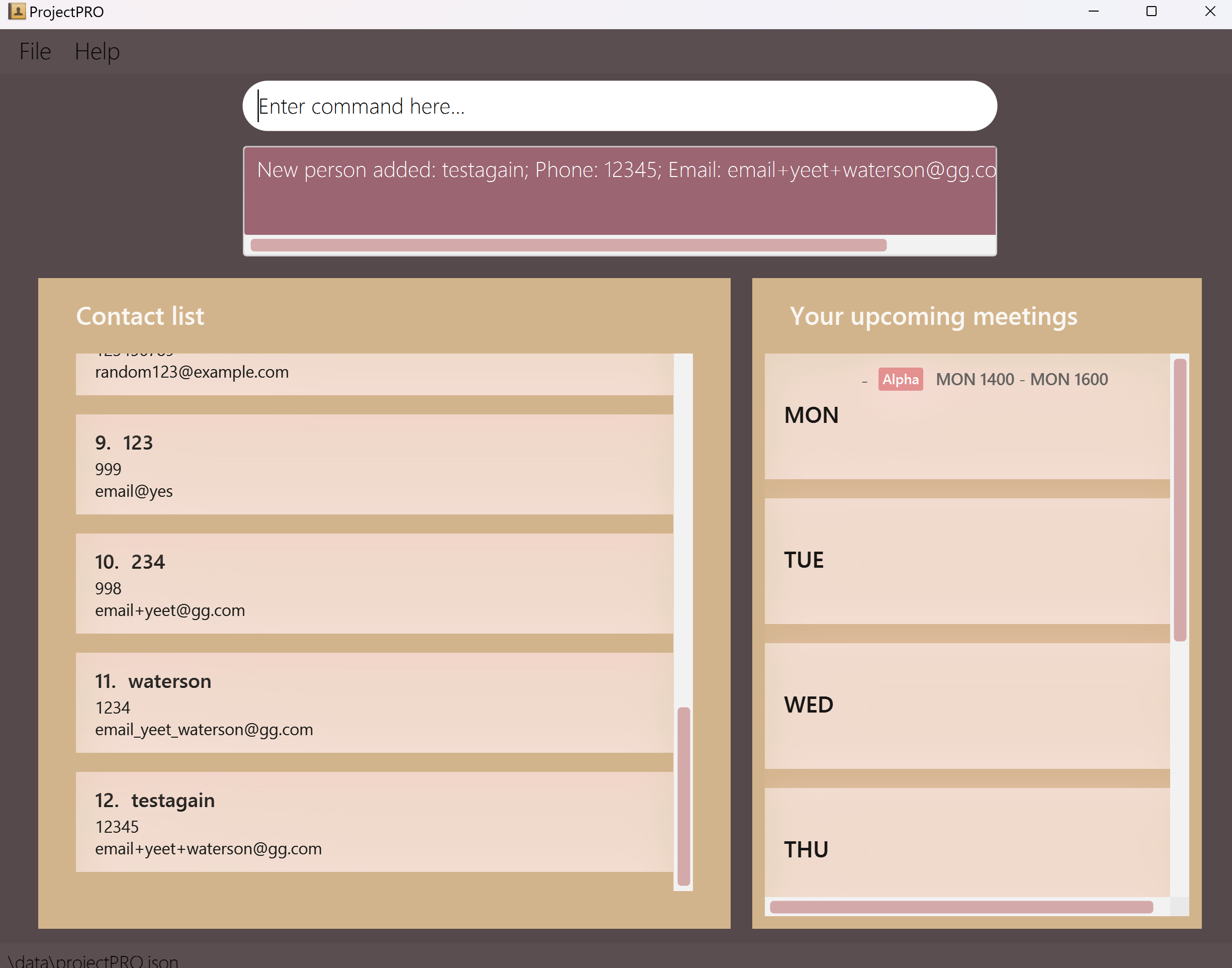
Task: Maximize the ProjectPRO window
Action: (1151, 12)
